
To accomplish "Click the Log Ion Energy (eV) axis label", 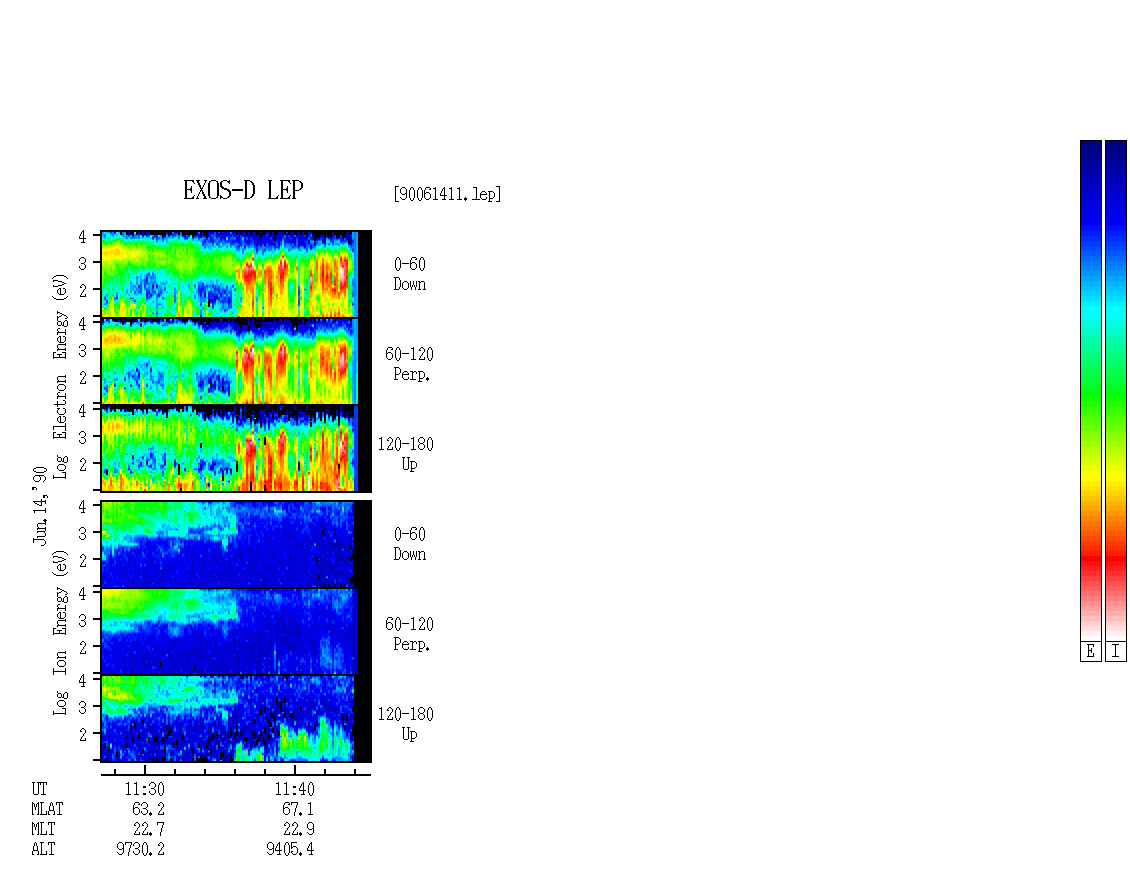I will coord(60,632).
